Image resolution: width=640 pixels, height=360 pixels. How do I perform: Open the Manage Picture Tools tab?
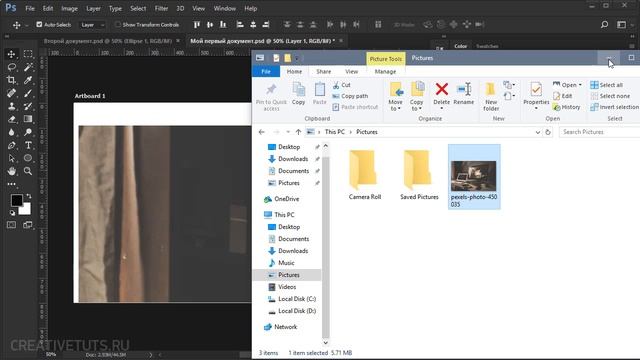pyautogui.click(x=385, y=71)
